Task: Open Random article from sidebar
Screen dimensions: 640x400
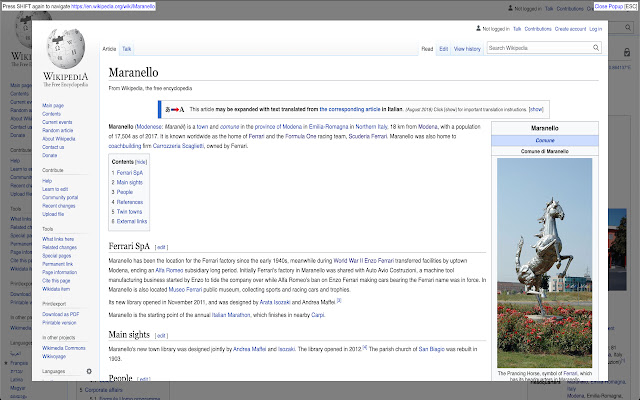Action: [x=58, y=130]
